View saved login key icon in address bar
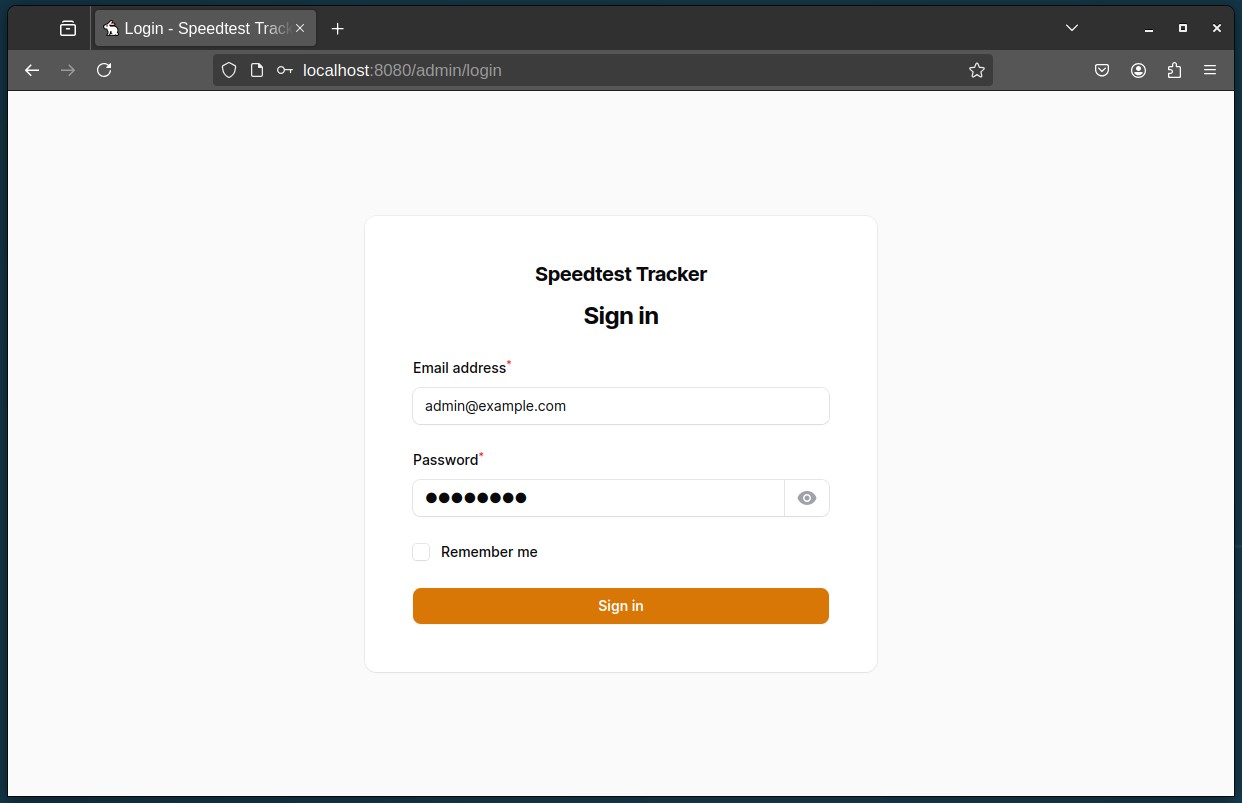This screenshot has height=803, width=1242. coord(284,70)
